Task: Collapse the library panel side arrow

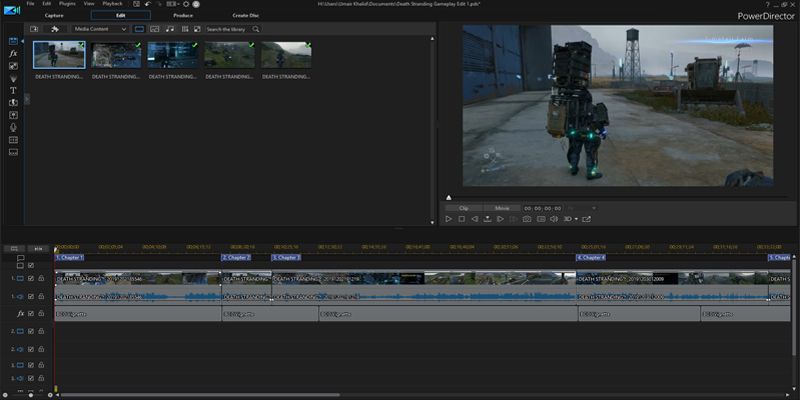Action: click(x=27, y=97)
